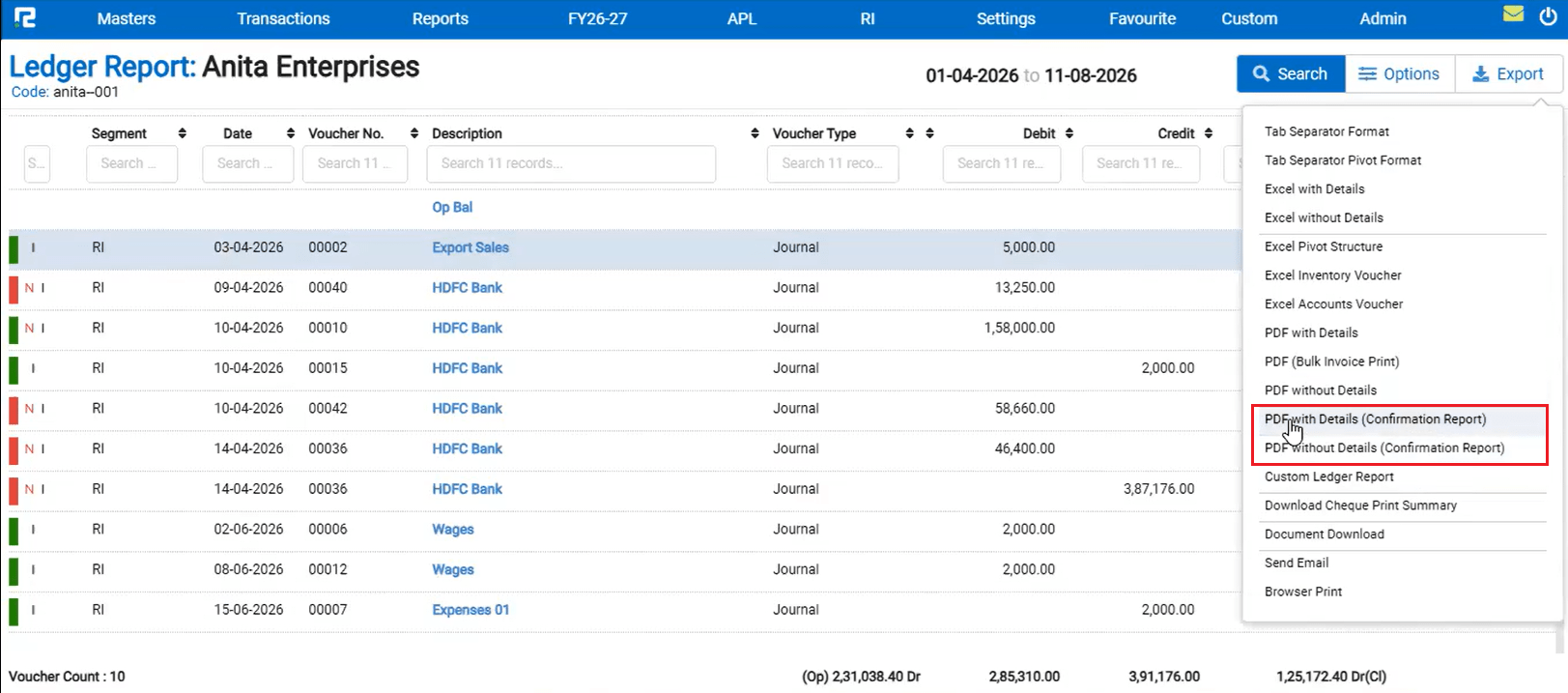Focus the Date search field
This screenshot has width=1568, height=693.
[248, 164]
